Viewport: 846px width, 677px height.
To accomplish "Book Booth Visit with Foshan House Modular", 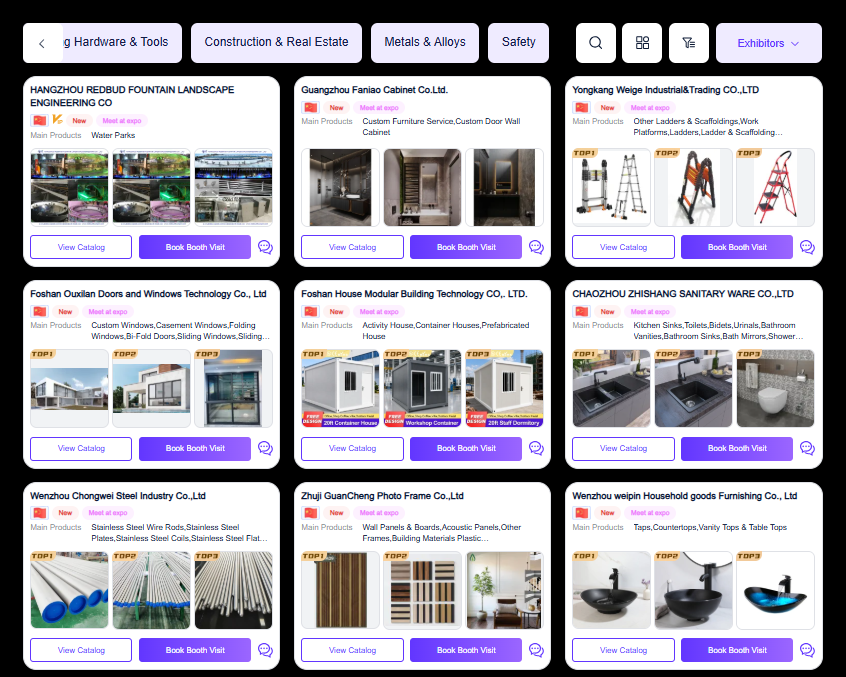I will point(466,448).
